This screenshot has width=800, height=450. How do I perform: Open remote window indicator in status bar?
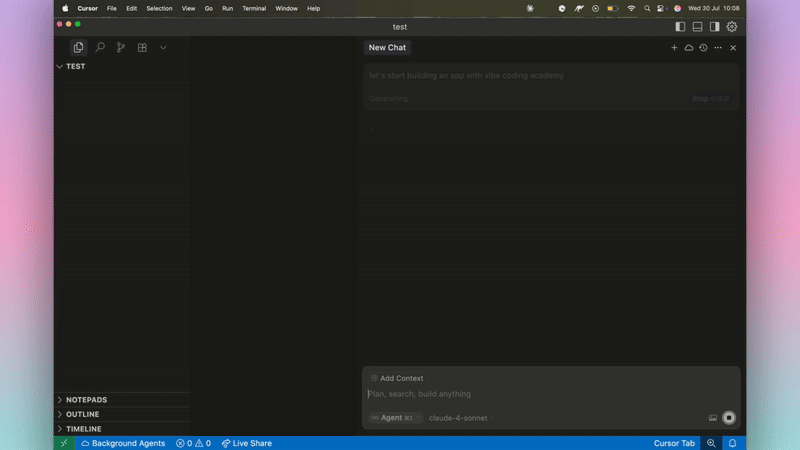pos(65,443)
